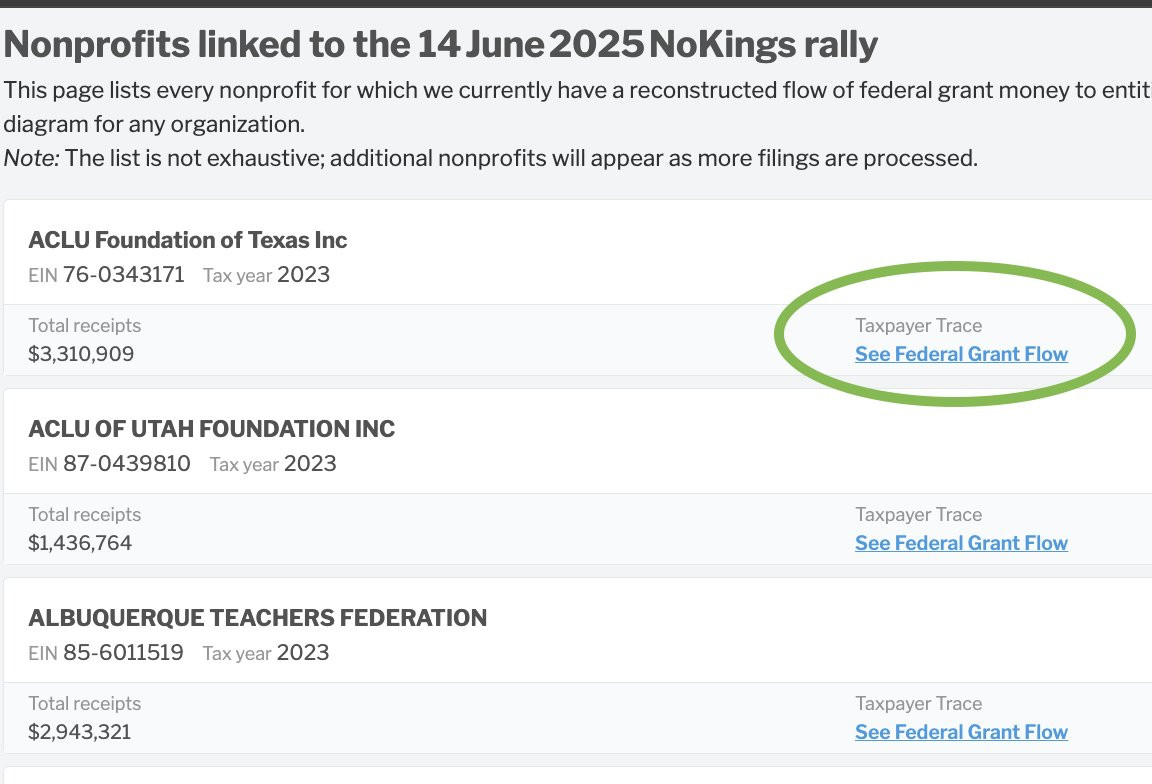Click the Tax year 2023 for ACLU Texas
Viewport: 1152px width, 784px height.
coord(267,275)
